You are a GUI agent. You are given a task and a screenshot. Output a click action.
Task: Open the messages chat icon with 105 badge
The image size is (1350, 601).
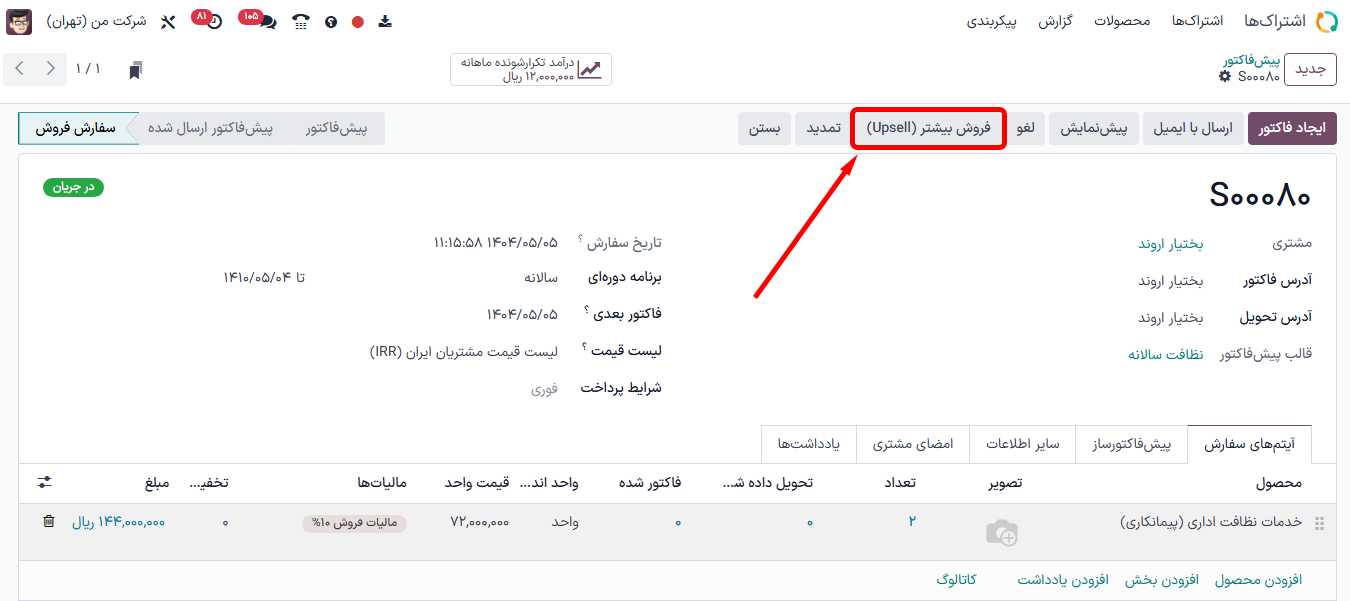pos(266,21)
